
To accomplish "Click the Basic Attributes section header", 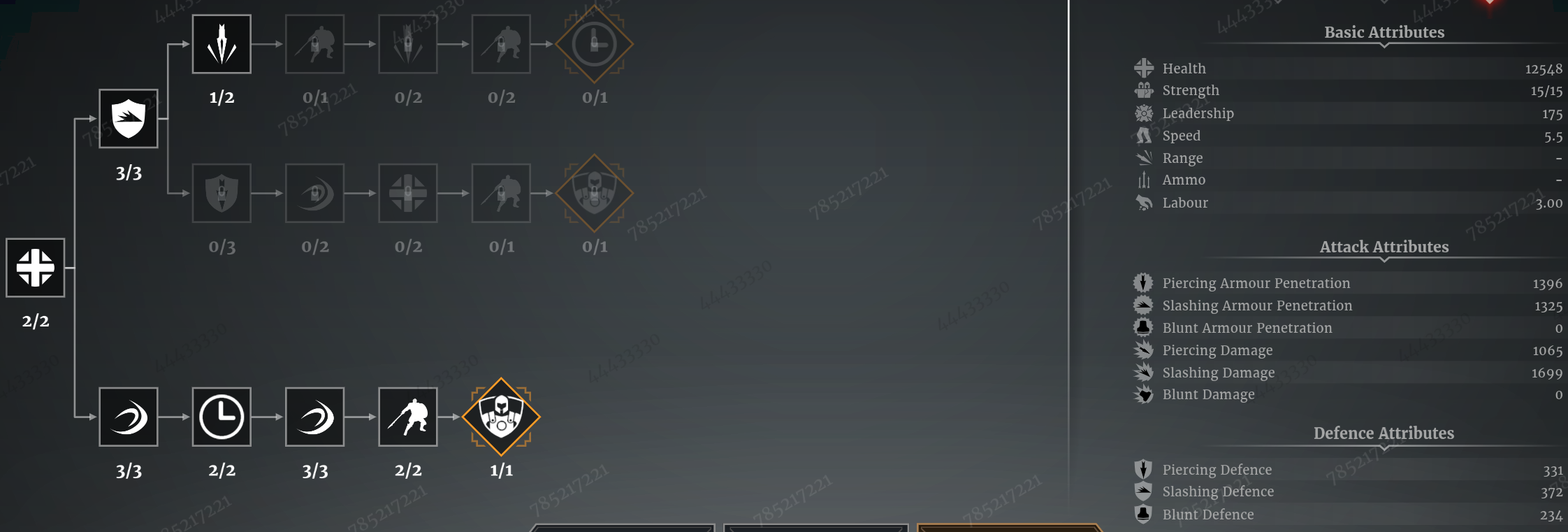I will coord(1384,32).
